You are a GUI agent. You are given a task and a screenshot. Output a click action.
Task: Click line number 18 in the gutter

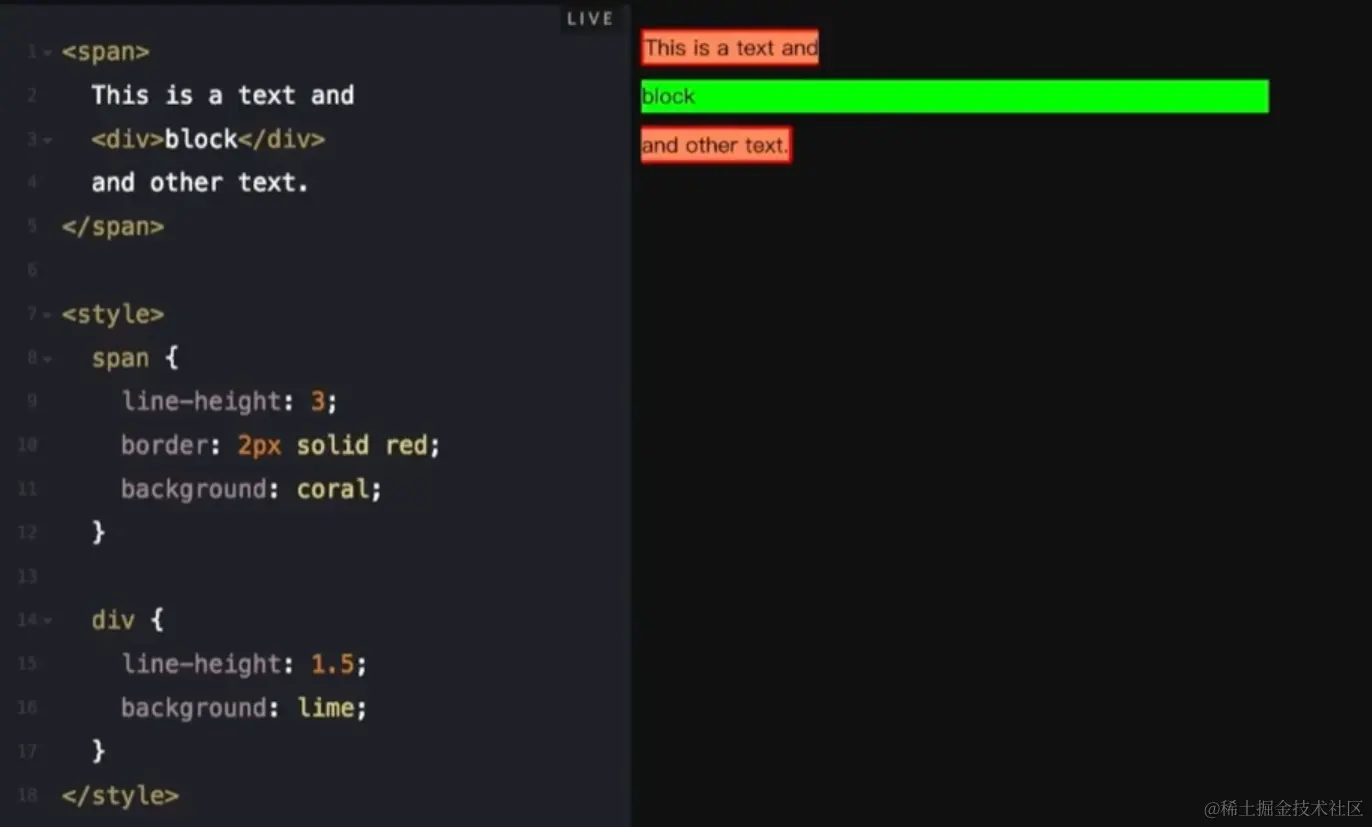(27, 796)
